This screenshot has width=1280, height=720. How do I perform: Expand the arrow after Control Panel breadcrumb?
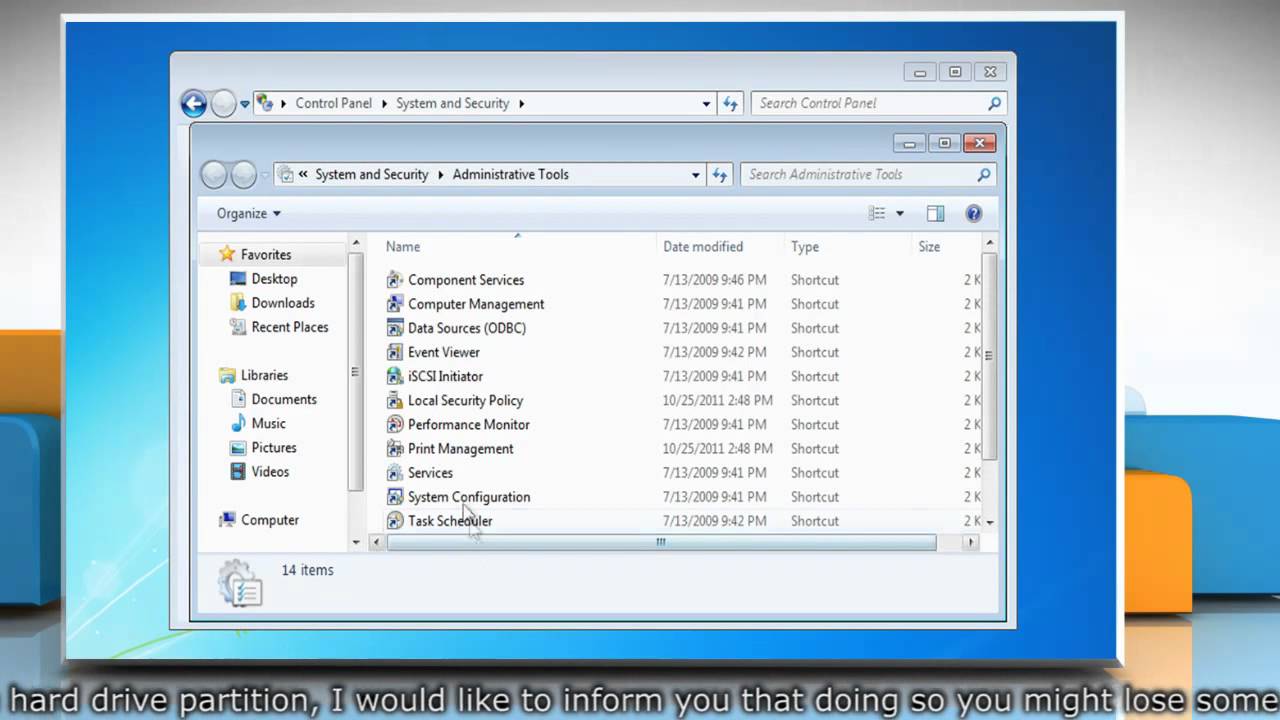[384, 103]
